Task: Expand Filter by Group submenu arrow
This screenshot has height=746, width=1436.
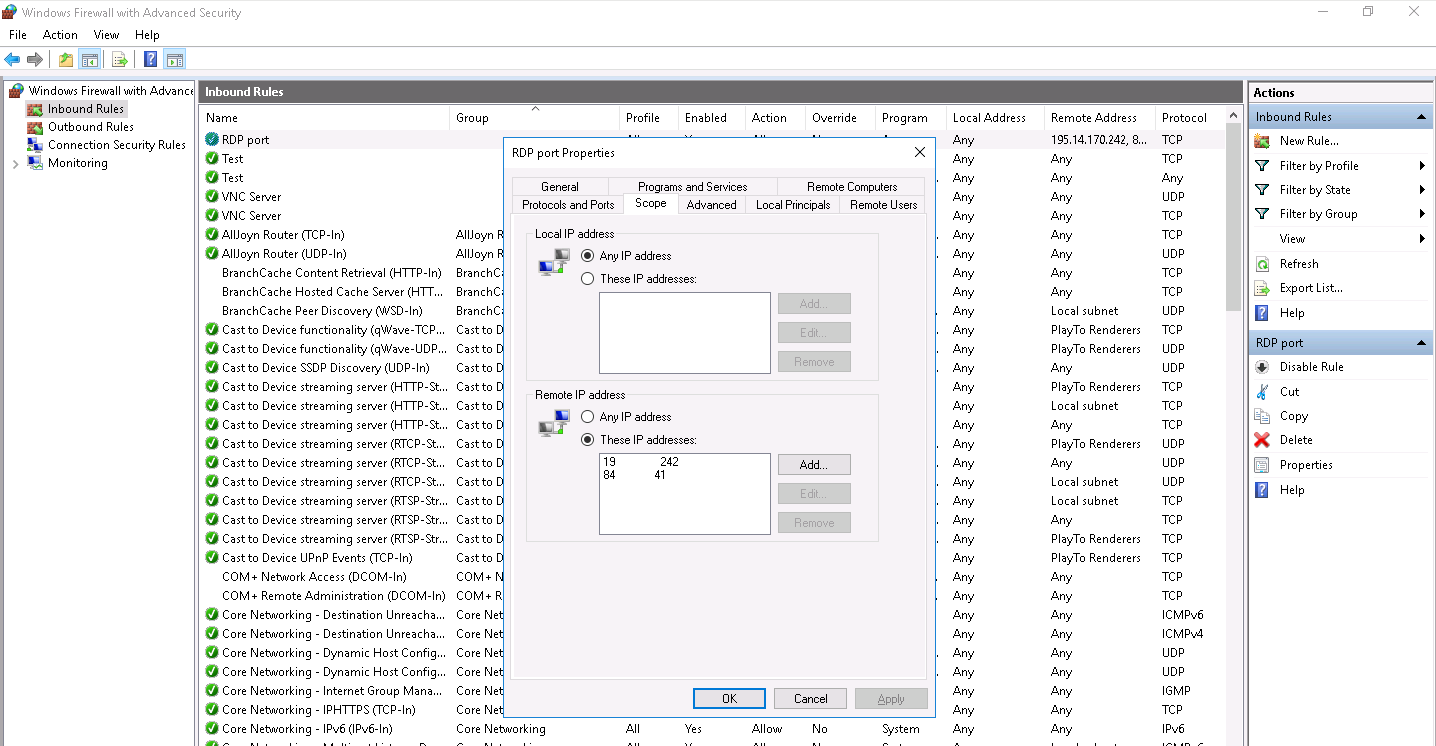Action: point(1422,214)
